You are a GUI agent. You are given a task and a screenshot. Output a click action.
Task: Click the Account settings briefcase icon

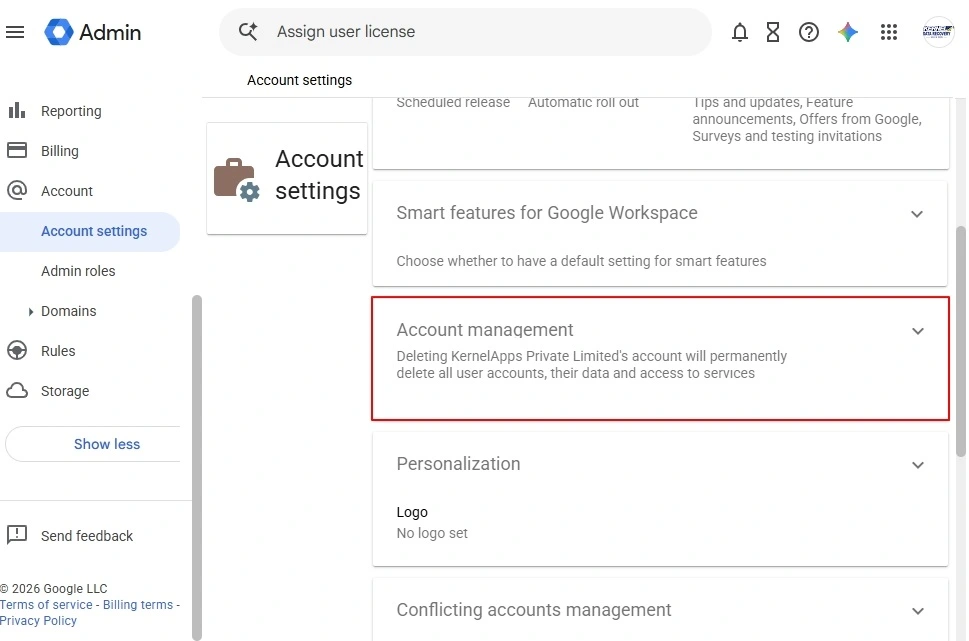(x=237, y=180)
